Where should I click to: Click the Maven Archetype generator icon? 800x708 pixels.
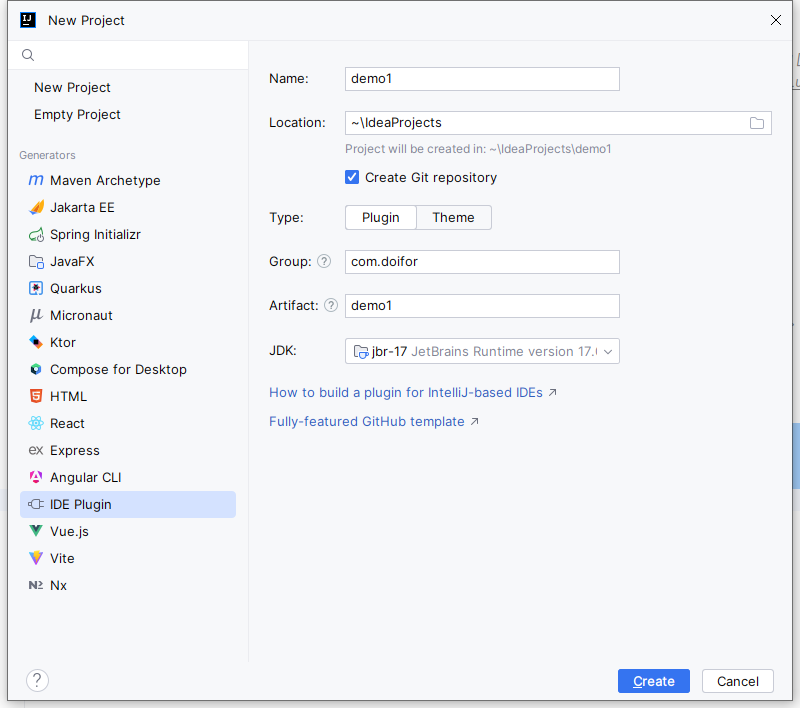point(36,180)
